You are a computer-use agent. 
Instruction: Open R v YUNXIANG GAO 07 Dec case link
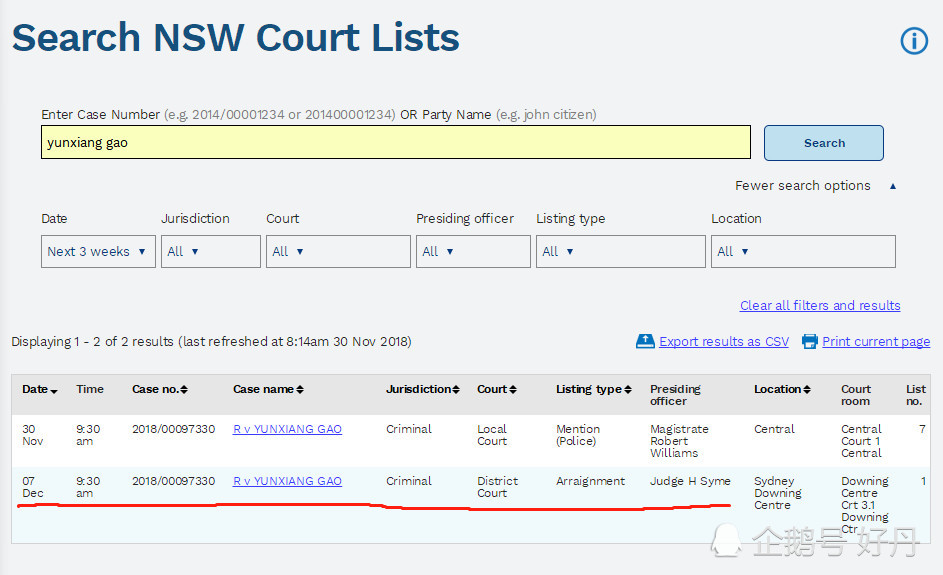(x=287, y=481)
